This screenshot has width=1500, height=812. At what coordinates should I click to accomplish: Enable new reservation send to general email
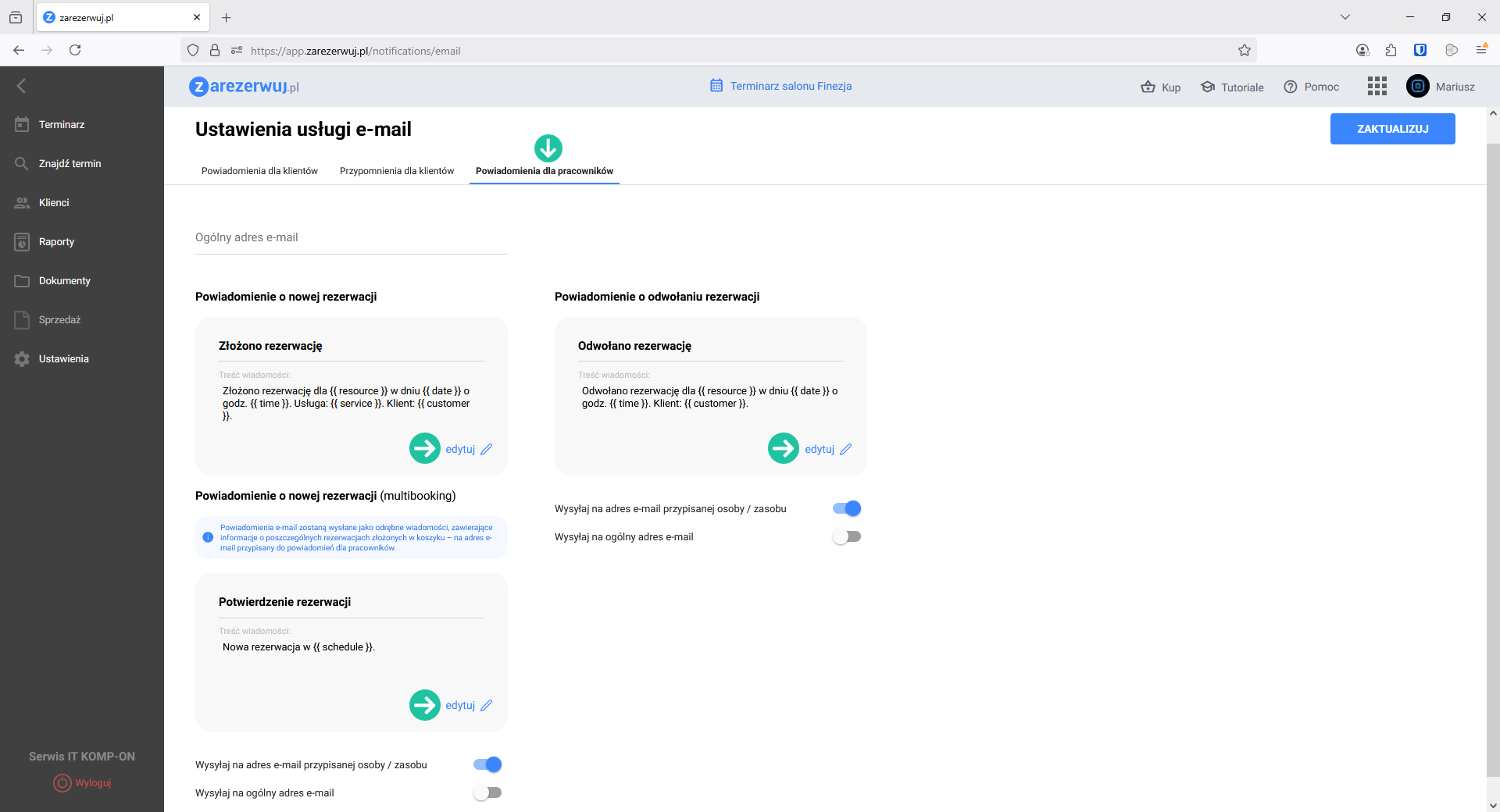pyautogui.click(x=487, y=792)
